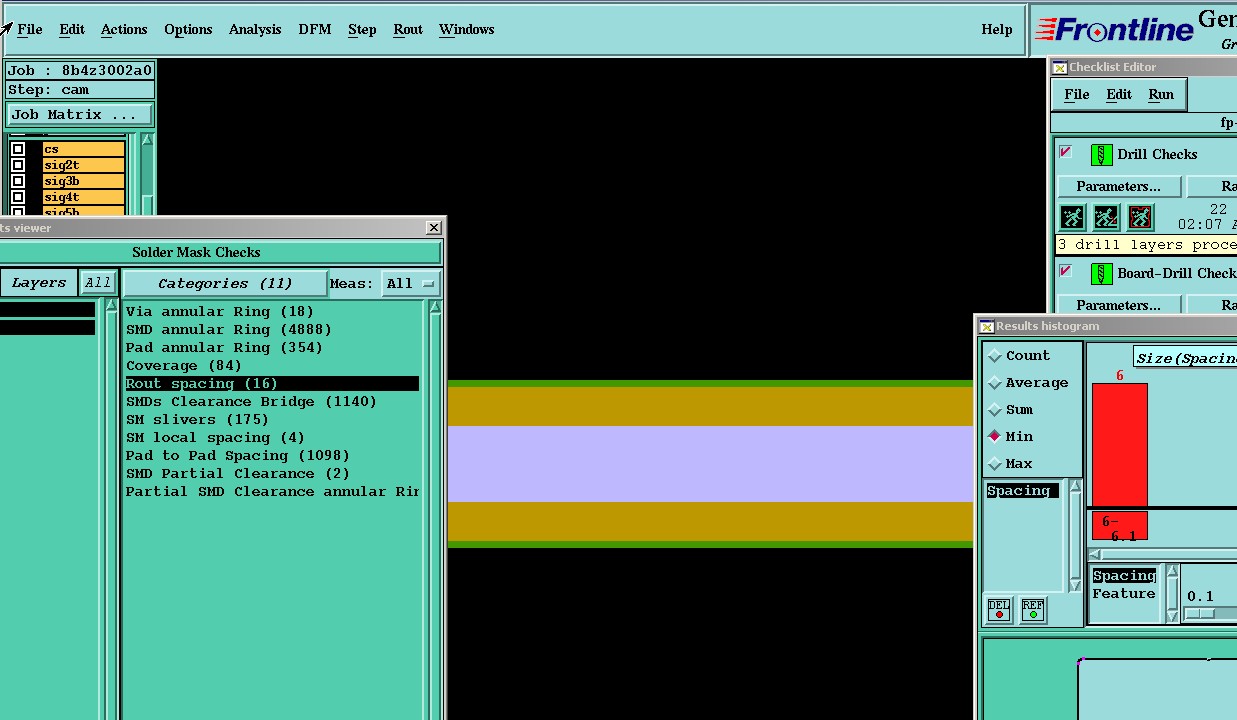Image resolution: width=1237 pixels, height=720 pixels.
Task: Click Parameters button under Board-Drill Checks
Action: pyautogui.click(x=1118, y=305)
